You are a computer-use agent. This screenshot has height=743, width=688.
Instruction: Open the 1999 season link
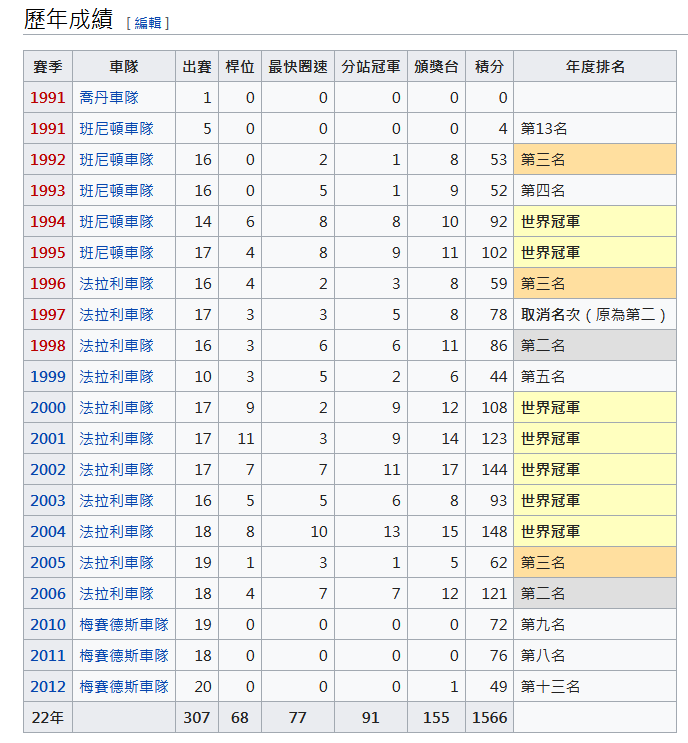[x=48, y=377]
